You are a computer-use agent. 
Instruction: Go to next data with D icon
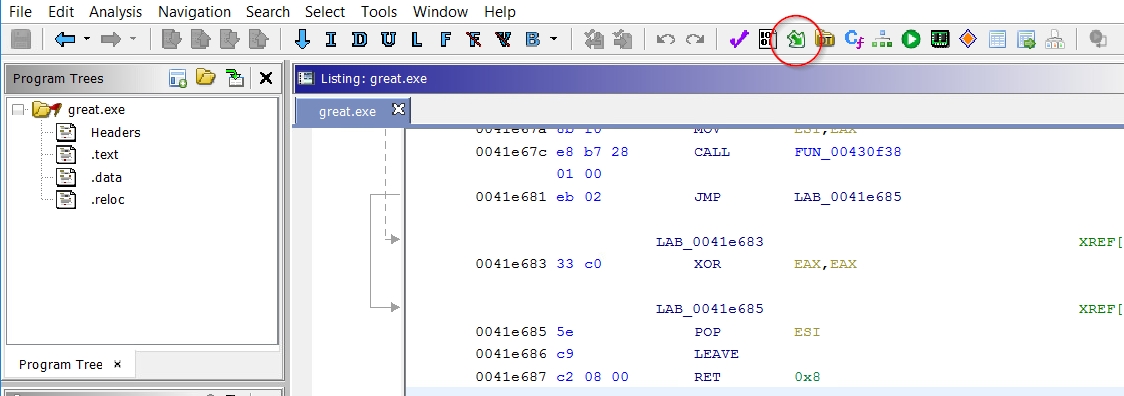point(359,39)
